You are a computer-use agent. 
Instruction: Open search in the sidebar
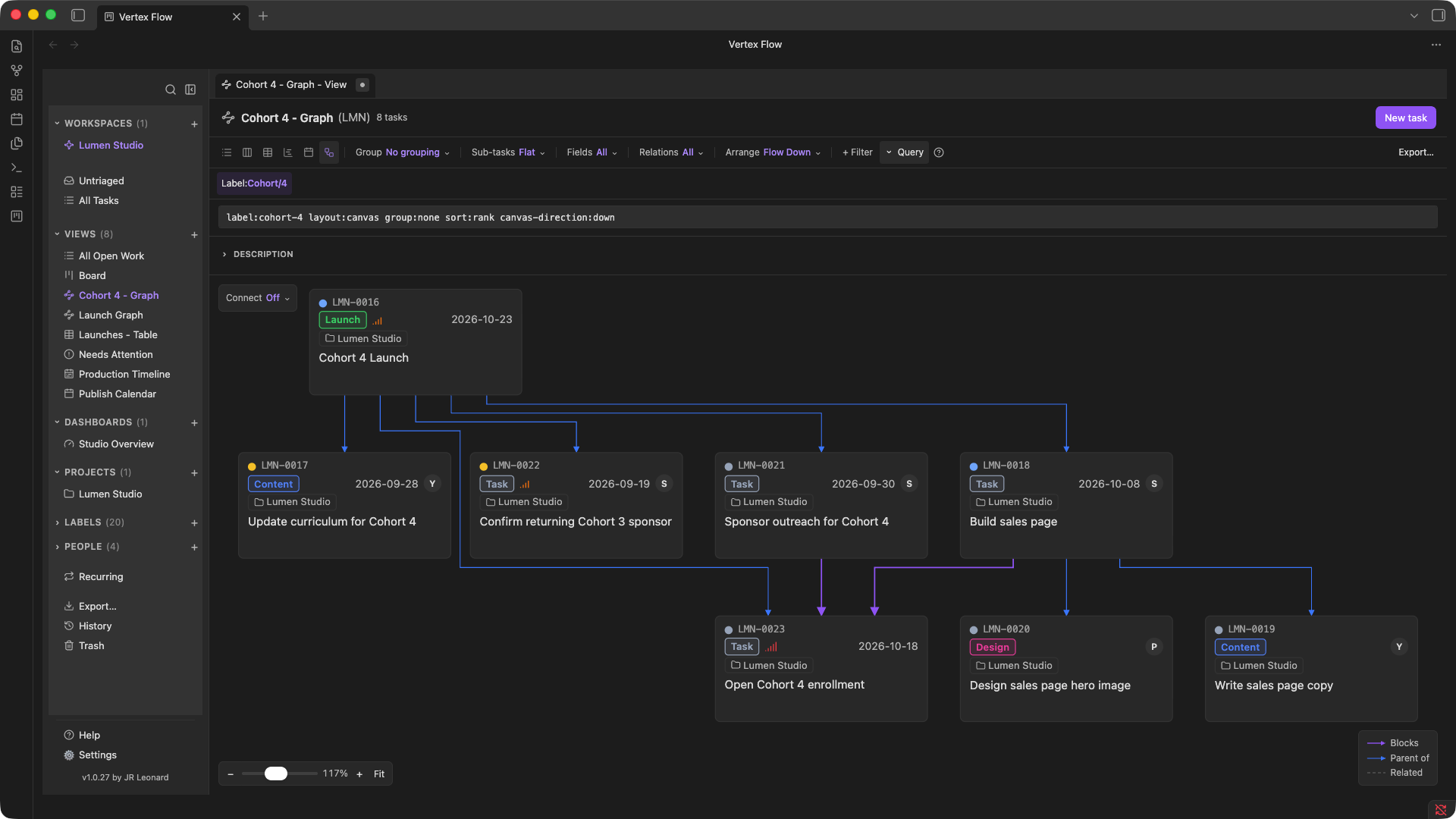click(171, 89)
